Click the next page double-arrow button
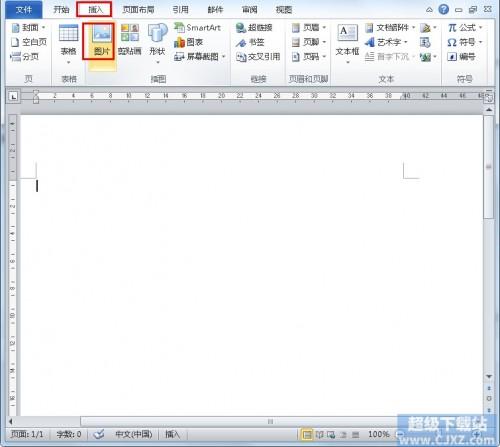The height and width of the screenshot is (447, 500). (x=489, y=410)
